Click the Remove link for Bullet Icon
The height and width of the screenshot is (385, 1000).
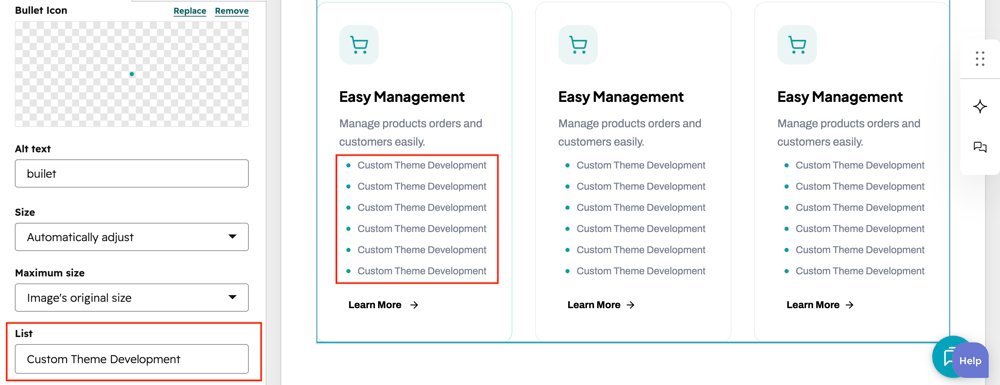click(232, 11)
